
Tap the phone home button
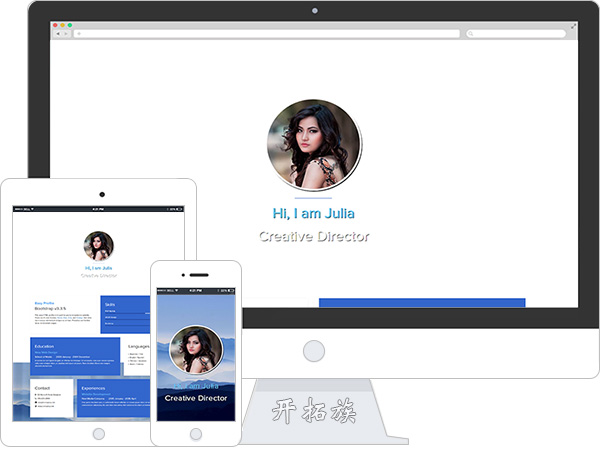196,434
